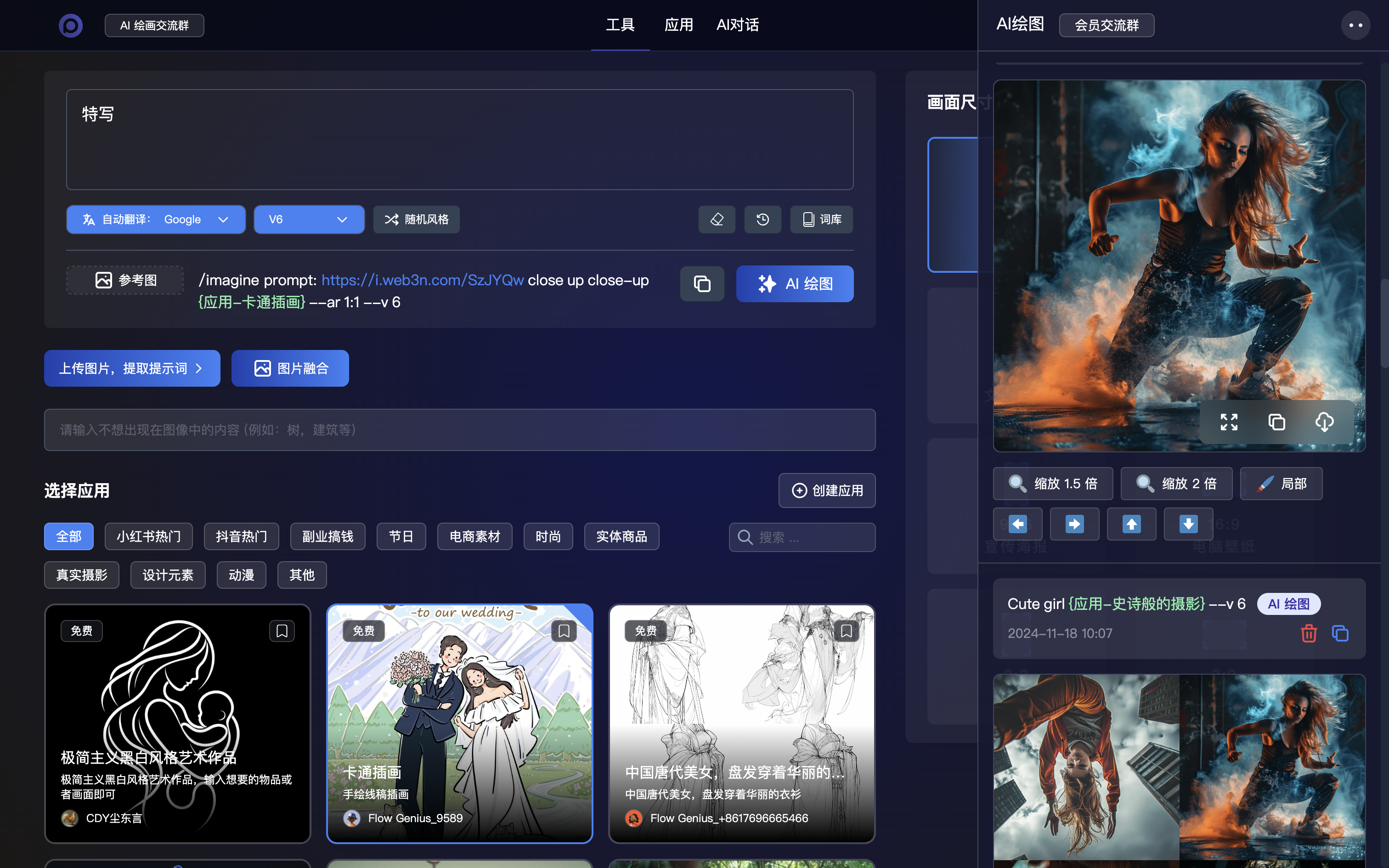Select the 小红书热门 category filter
Viewport: 1389px width, 868px height.
(x=149, y=536)
